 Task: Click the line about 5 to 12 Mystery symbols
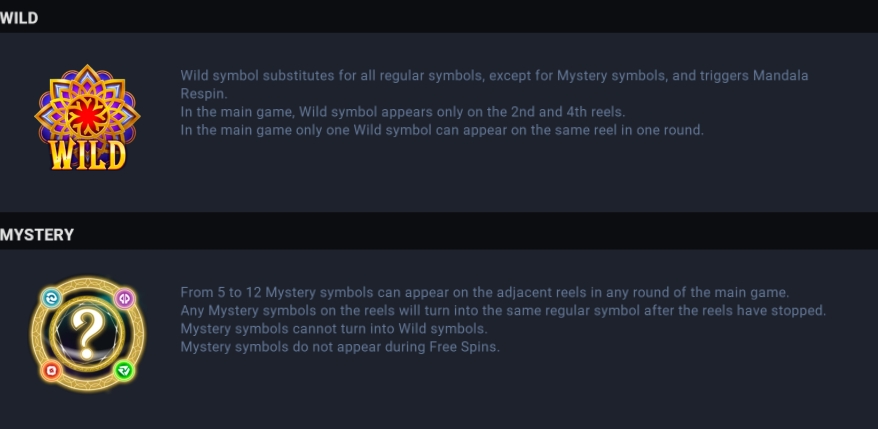pos(484,292)
